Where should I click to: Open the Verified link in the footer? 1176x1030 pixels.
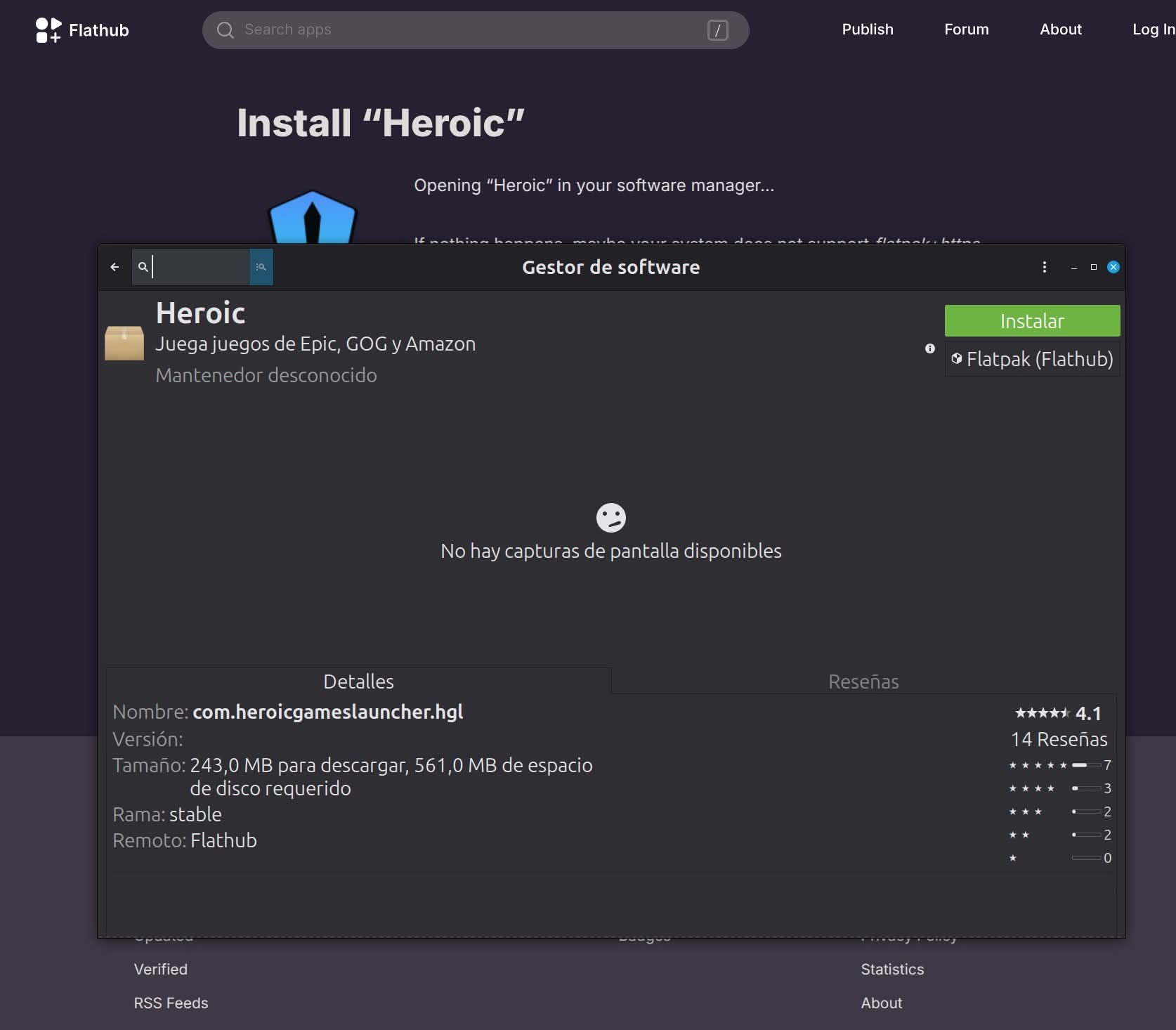pyautogui.click(x=160, y=969)
